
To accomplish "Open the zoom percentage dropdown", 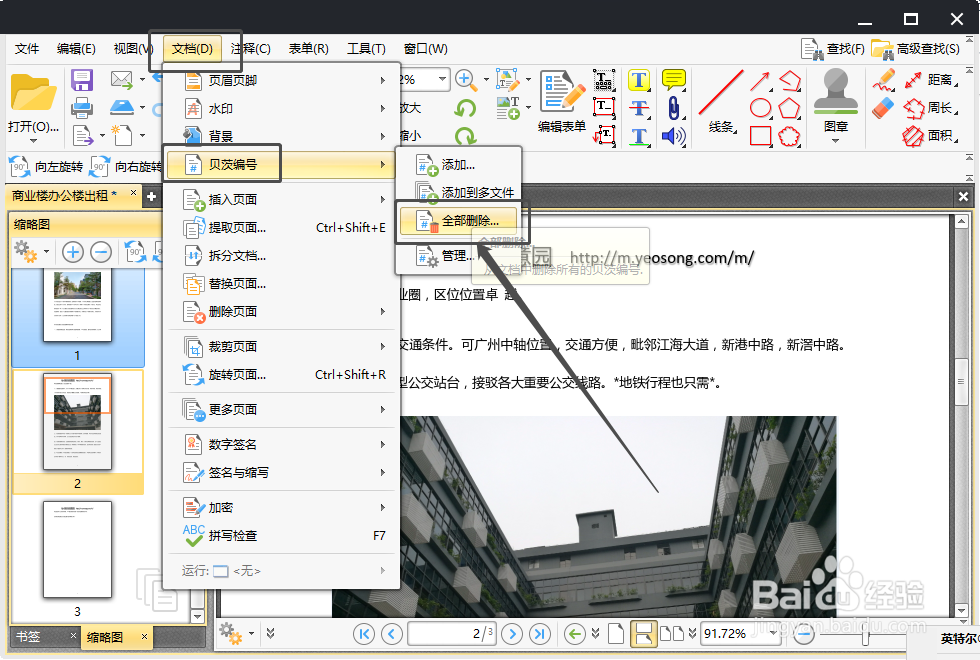I will click(772, 634).
